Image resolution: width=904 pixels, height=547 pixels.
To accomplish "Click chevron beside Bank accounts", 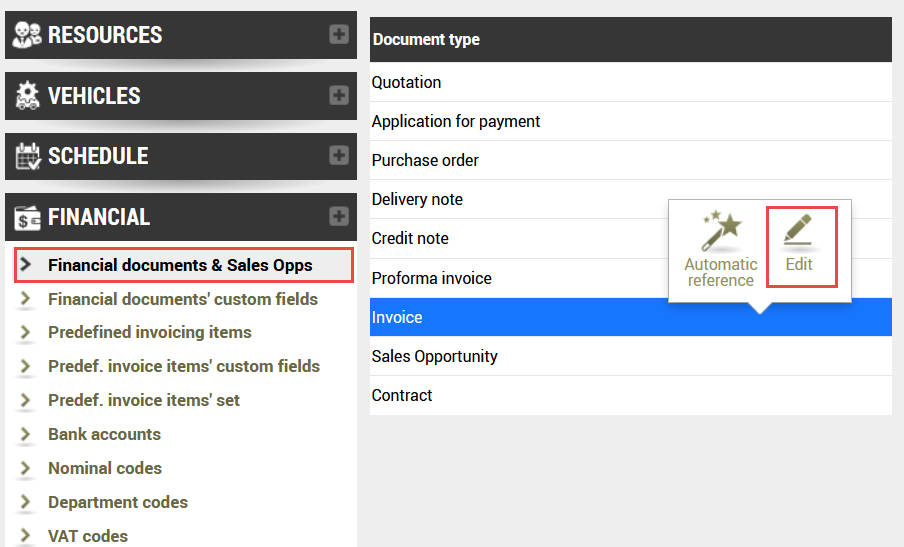I will (x=25, y=434).
